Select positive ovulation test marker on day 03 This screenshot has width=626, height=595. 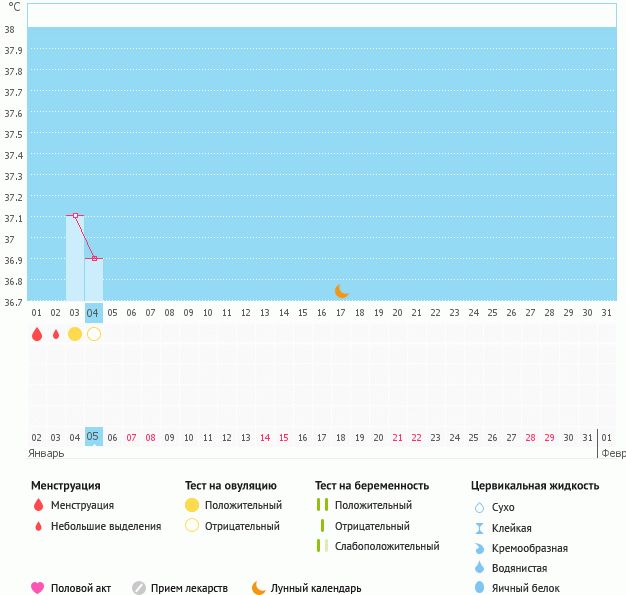tap(75, 334)
